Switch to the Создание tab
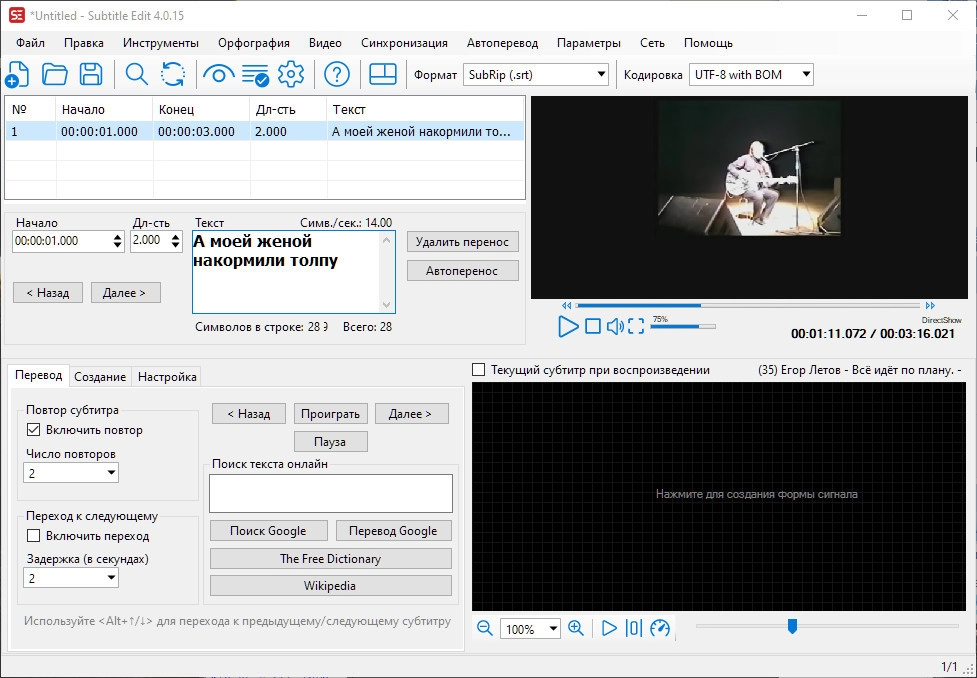 [100, 376]
